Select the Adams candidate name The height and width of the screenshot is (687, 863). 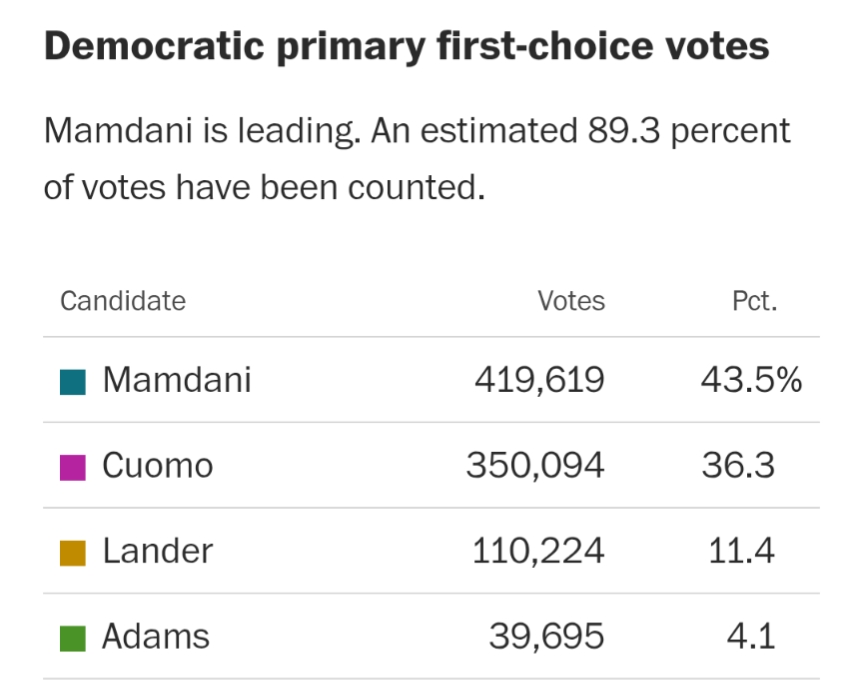tap(156, 637)
